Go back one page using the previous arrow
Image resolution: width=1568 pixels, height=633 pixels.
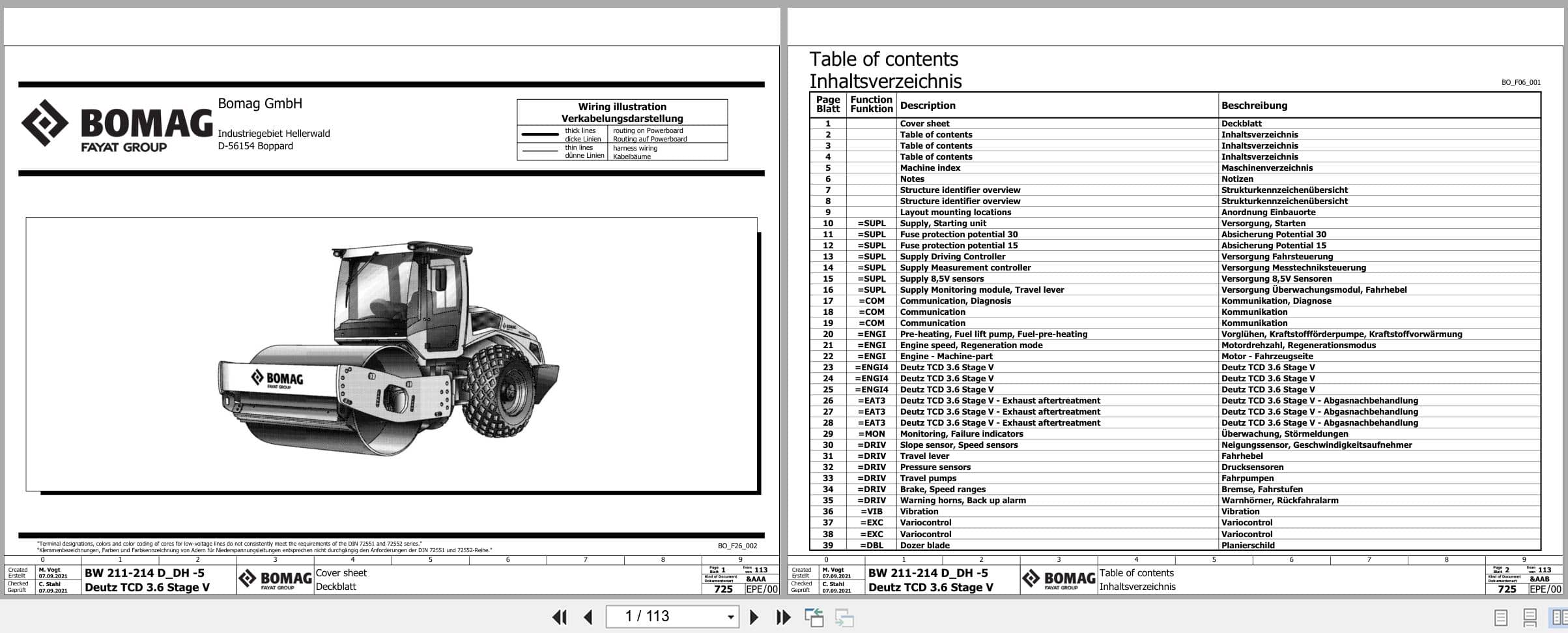(589, 616)
